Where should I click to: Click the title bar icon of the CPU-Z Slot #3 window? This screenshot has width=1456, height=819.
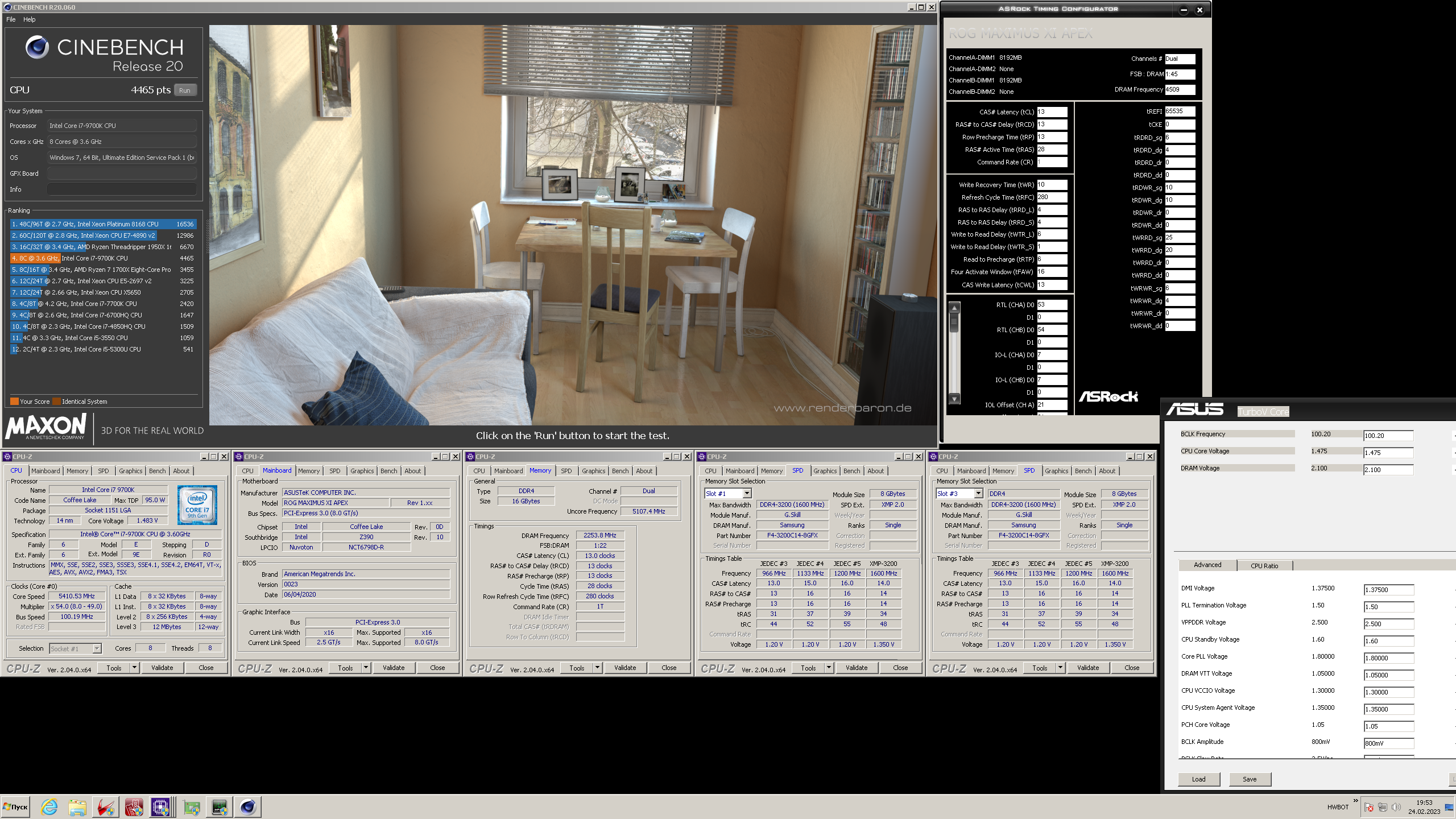point(933,456)
